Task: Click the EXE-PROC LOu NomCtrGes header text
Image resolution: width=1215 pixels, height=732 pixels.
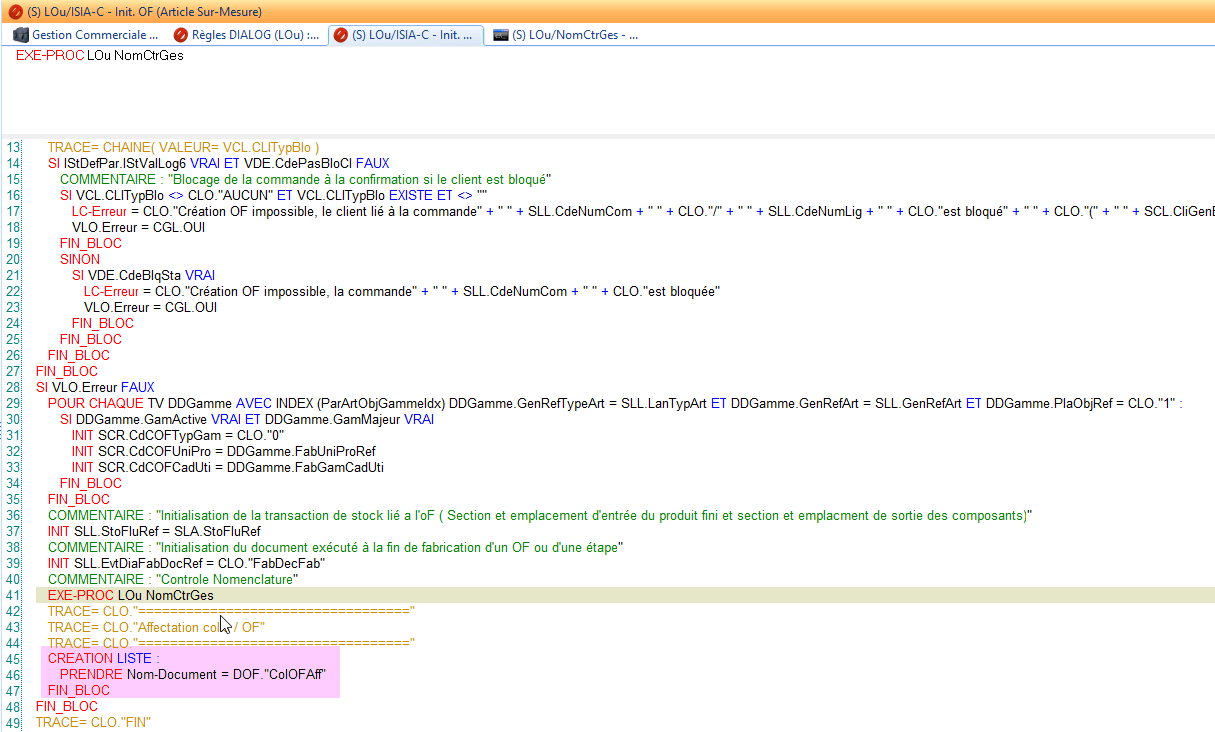Action: pos(100,56)
